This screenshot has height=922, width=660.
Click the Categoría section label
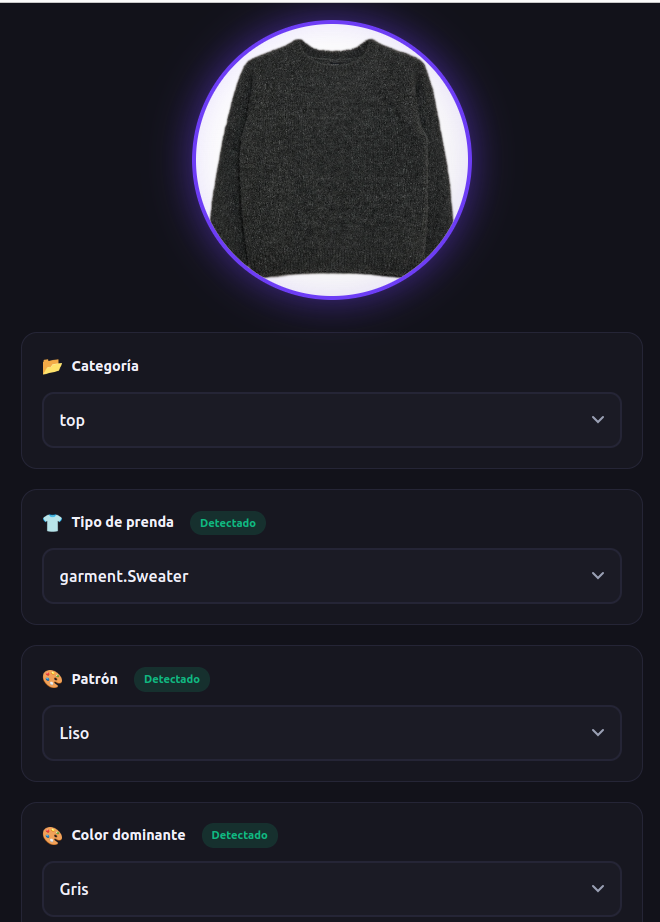pos(105,366)
